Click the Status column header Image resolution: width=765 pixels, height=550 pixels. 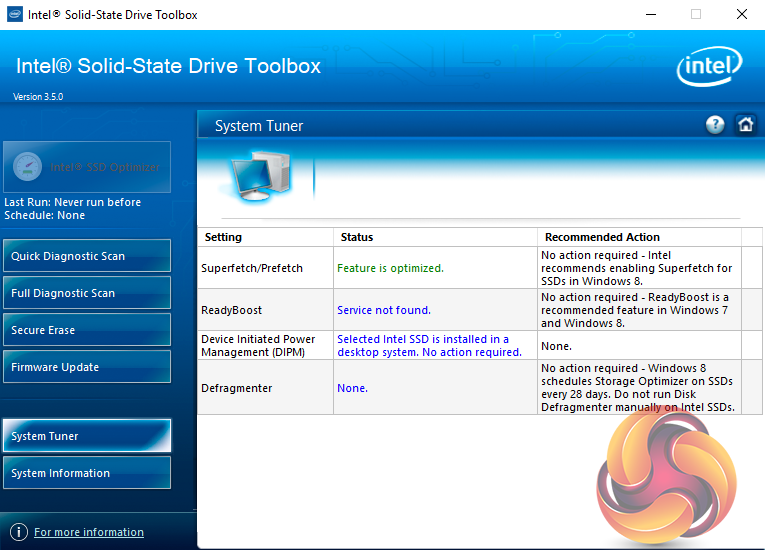(x=435, y=237)
